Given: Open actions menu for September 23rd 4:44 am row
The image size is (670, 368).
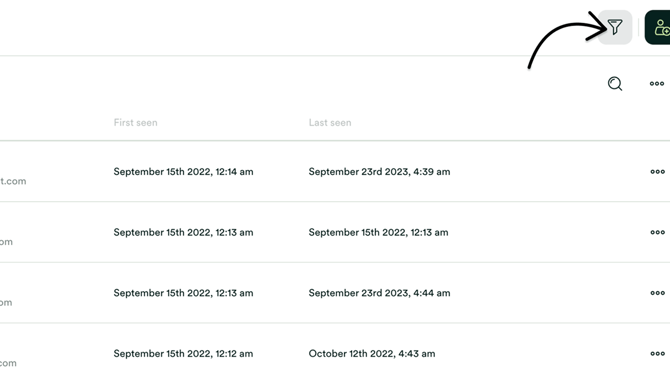Looking at the screenshot, I should coord(657,293).
